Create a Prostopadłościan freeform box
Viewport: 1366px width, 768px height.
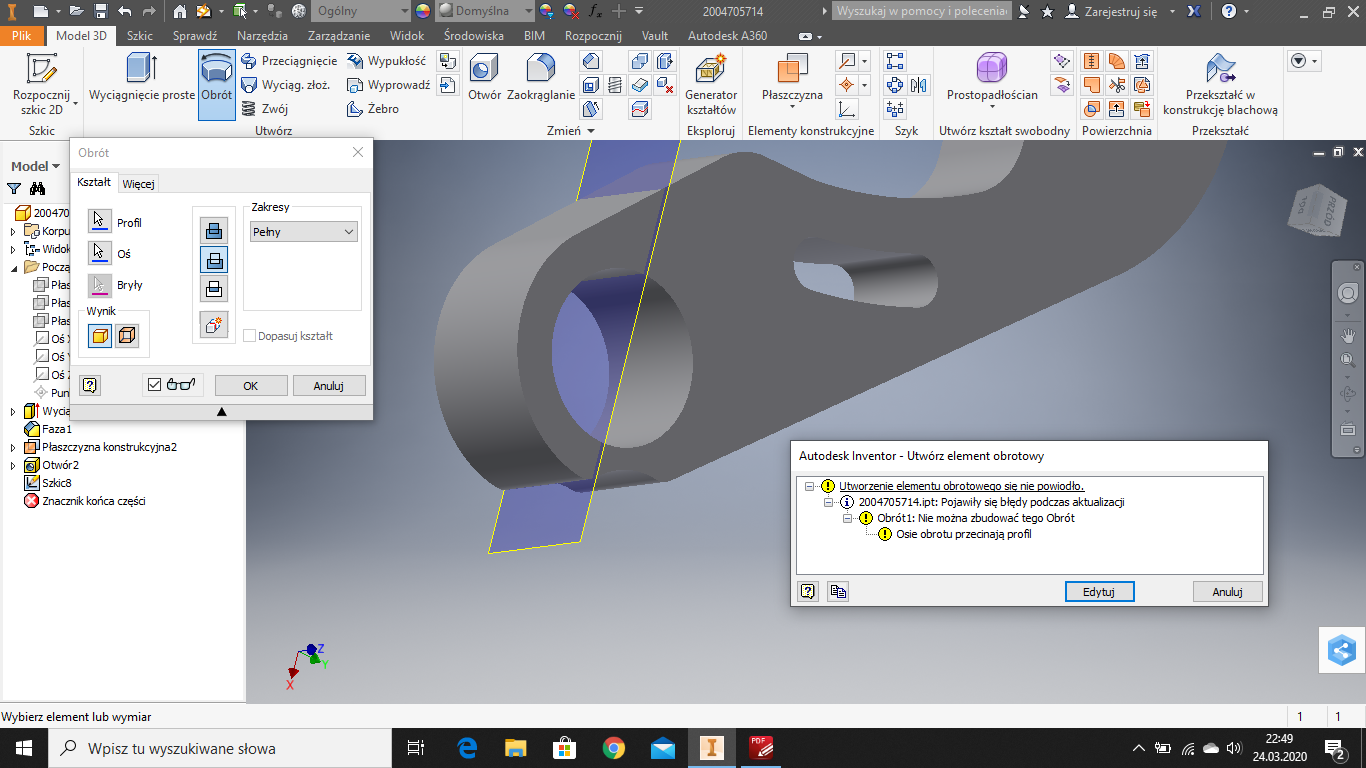point(992,80)
